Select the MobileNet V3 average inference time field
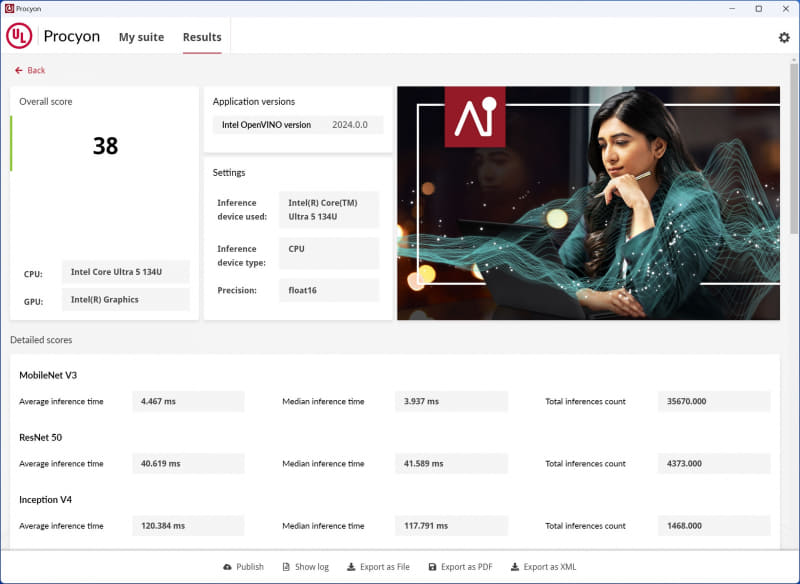The height and width of the screenshot is (584, 800). click(188, 401)
